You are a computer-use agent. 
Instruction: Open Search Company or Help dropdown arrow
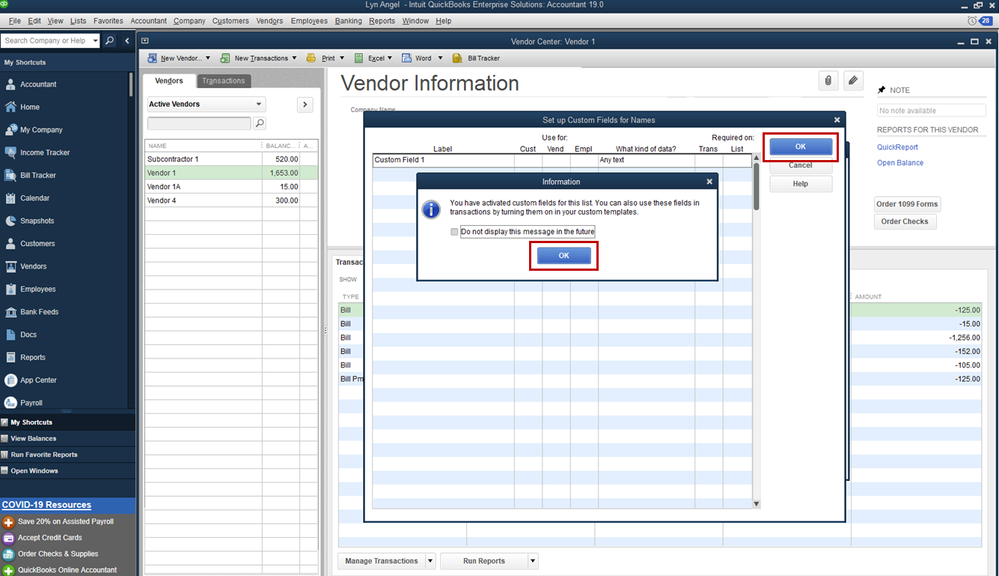click(96, 41)
